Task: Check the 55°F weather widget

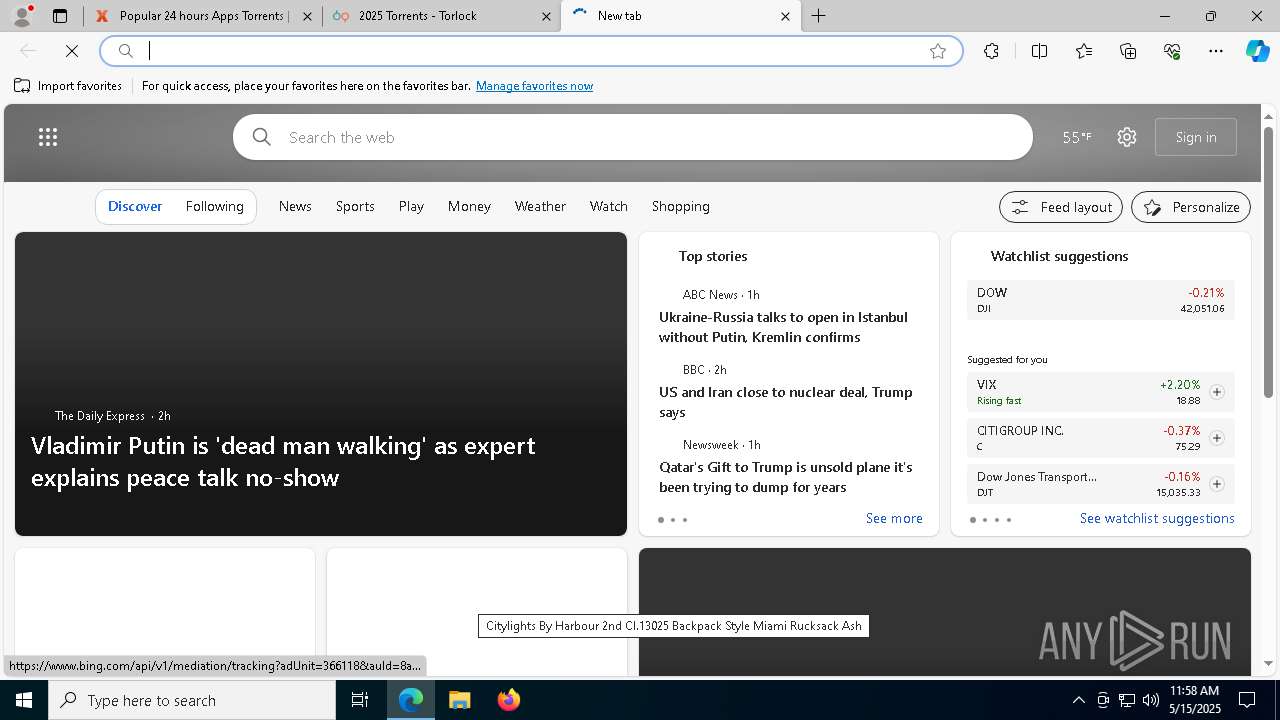Action: click(x=1077, y=137)
